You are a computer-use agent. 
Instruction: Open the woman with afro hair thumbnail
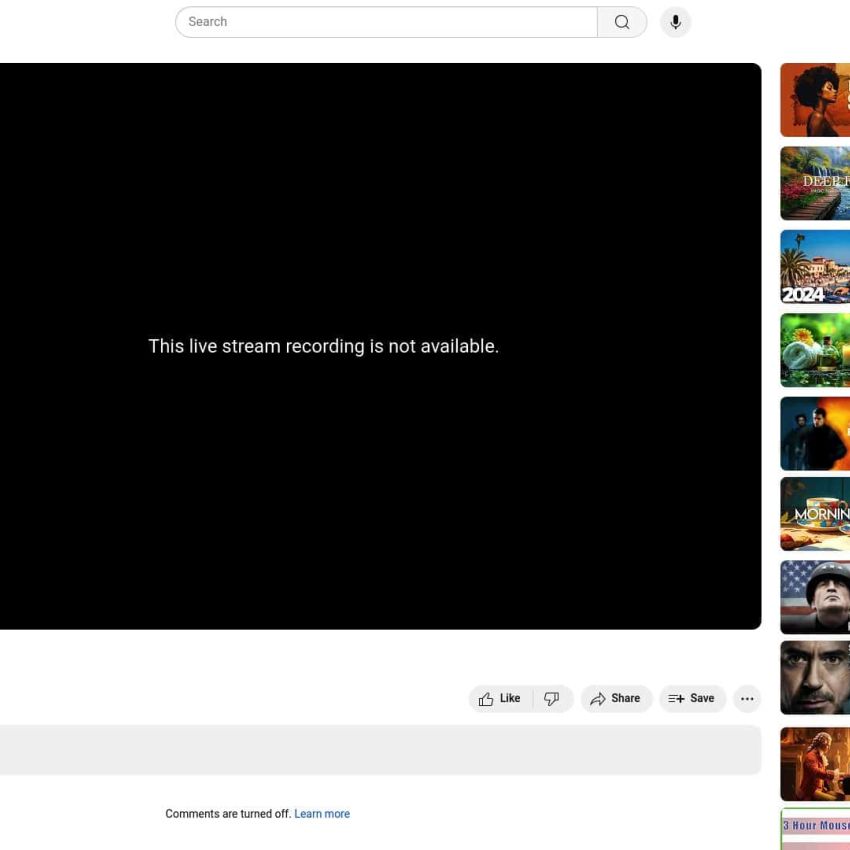[x=815, y=100]
